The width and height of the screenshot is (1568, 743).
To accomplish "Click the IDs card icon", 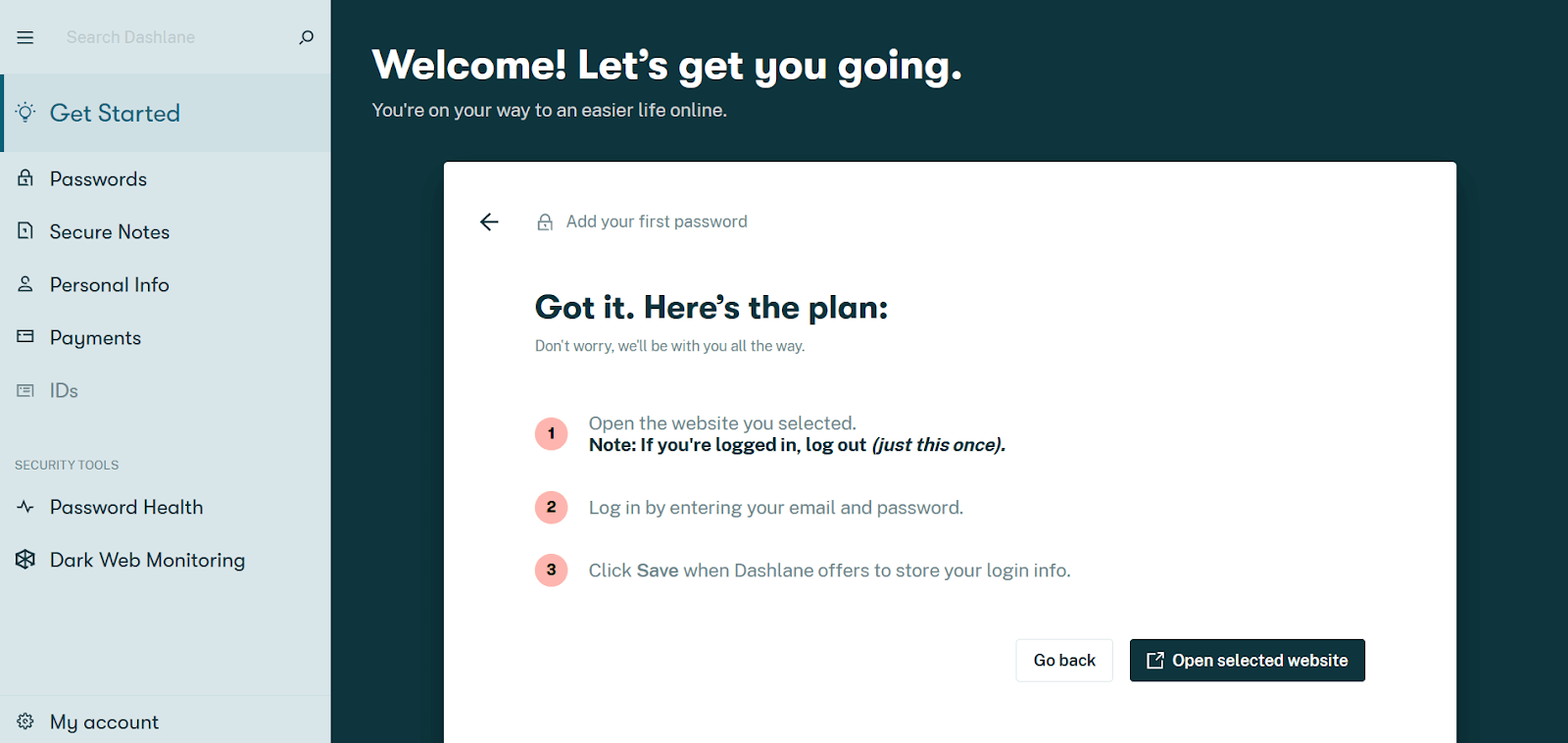I will [x=25, y=390].
